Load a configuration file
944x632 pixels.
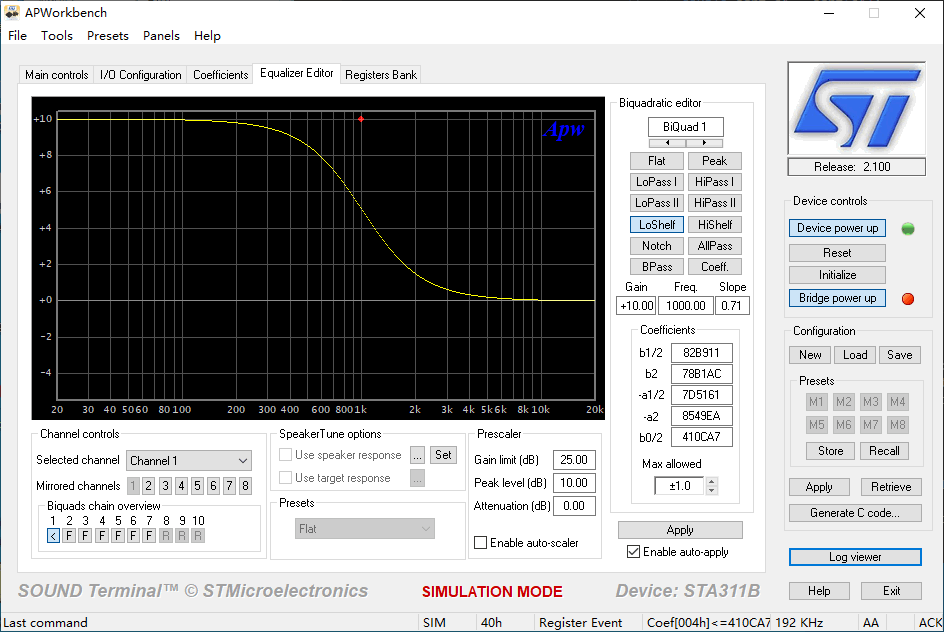(x=855, y=355)
